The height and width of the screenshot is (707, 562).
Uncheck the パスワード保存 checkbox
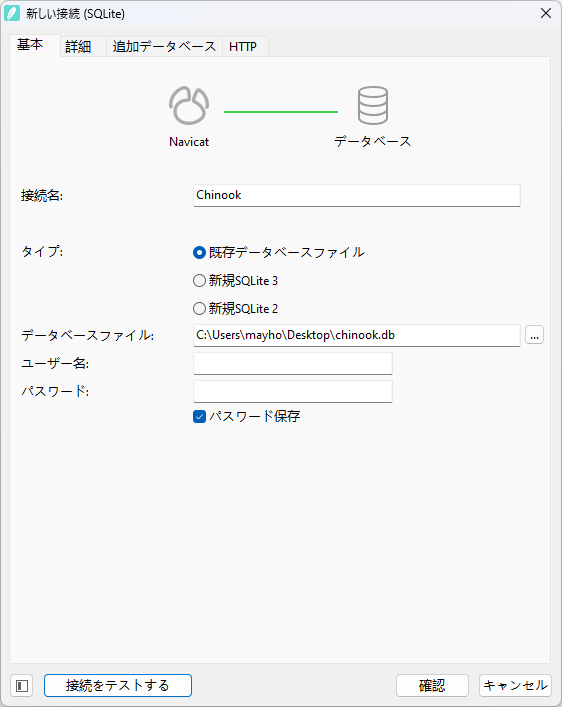(199, 417)
